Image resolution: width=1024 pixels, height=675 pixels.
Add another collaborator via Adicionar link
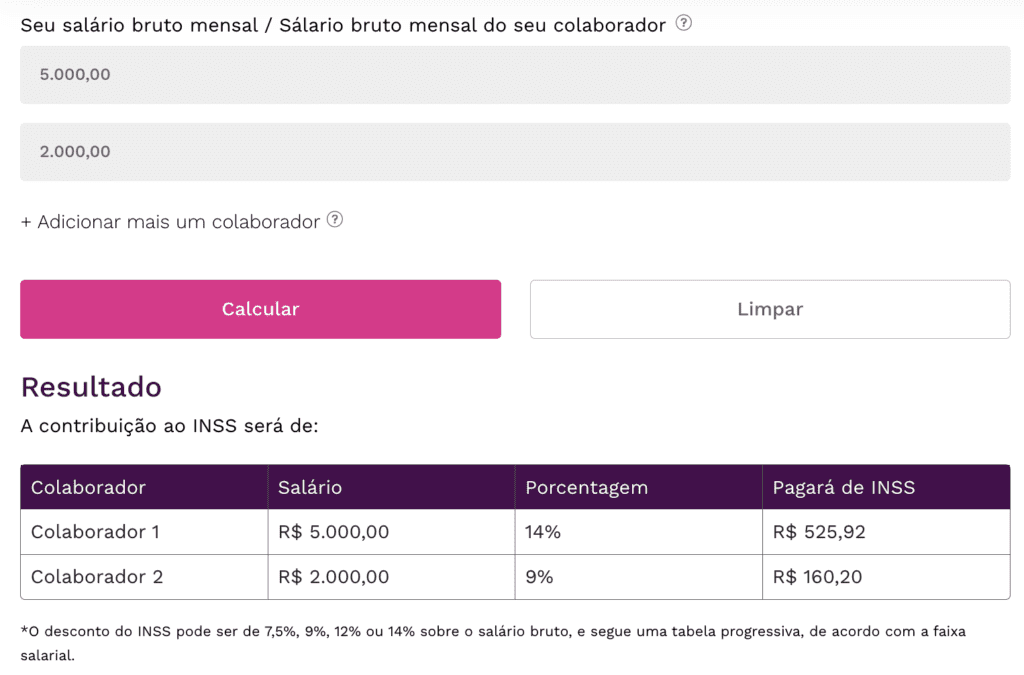170,222
